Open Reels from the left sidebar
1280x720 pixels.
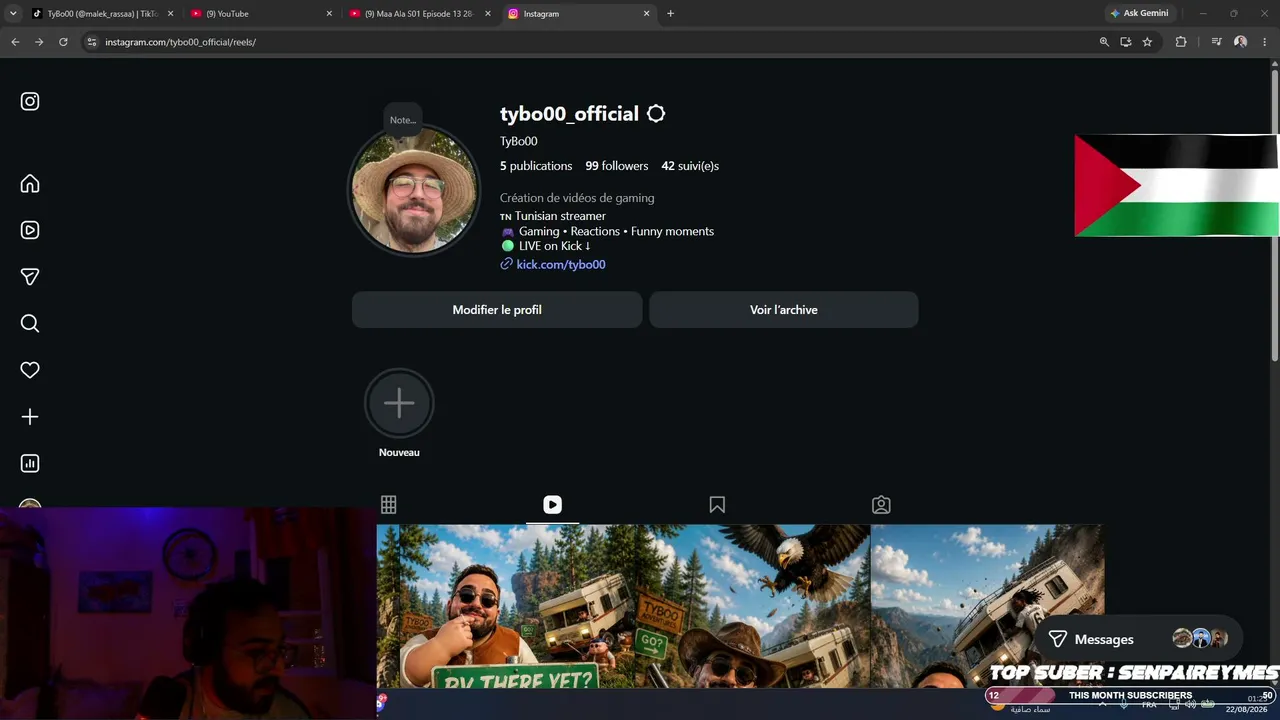tap(30, 230)
